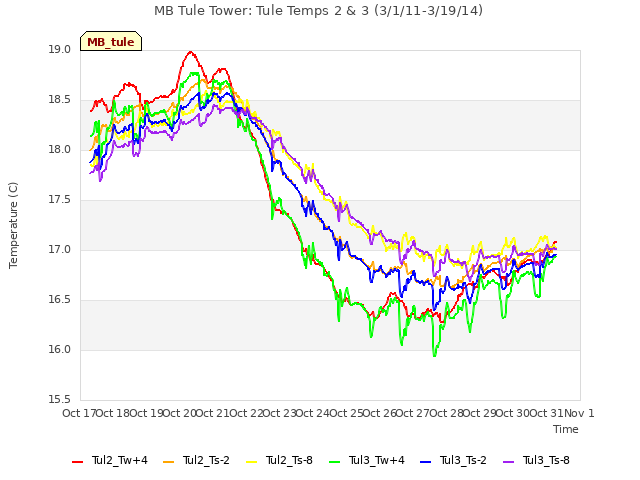This screenshot has width=640, height=480.
Task: Click the 15.5 y-axis tick label
Action: pyautogui.click(x=60, y=400)
